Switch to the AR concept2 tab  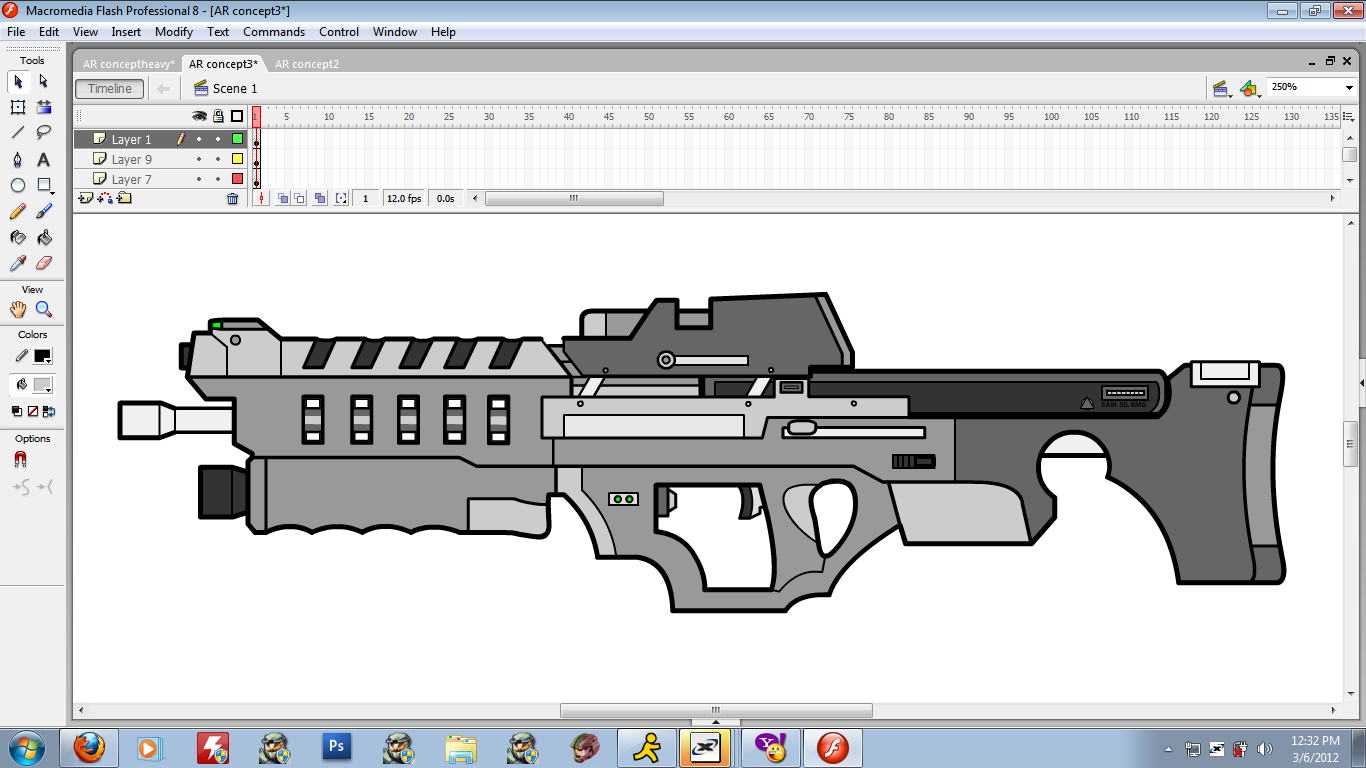click(306, 64)
